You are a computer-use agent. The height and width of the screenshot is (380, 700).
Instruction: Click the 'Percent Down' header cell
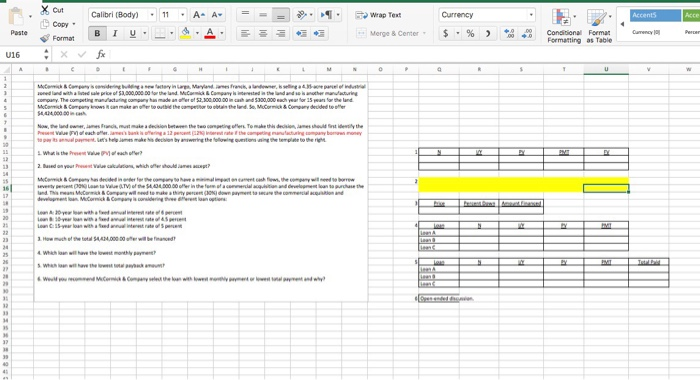tap(479, 204)
